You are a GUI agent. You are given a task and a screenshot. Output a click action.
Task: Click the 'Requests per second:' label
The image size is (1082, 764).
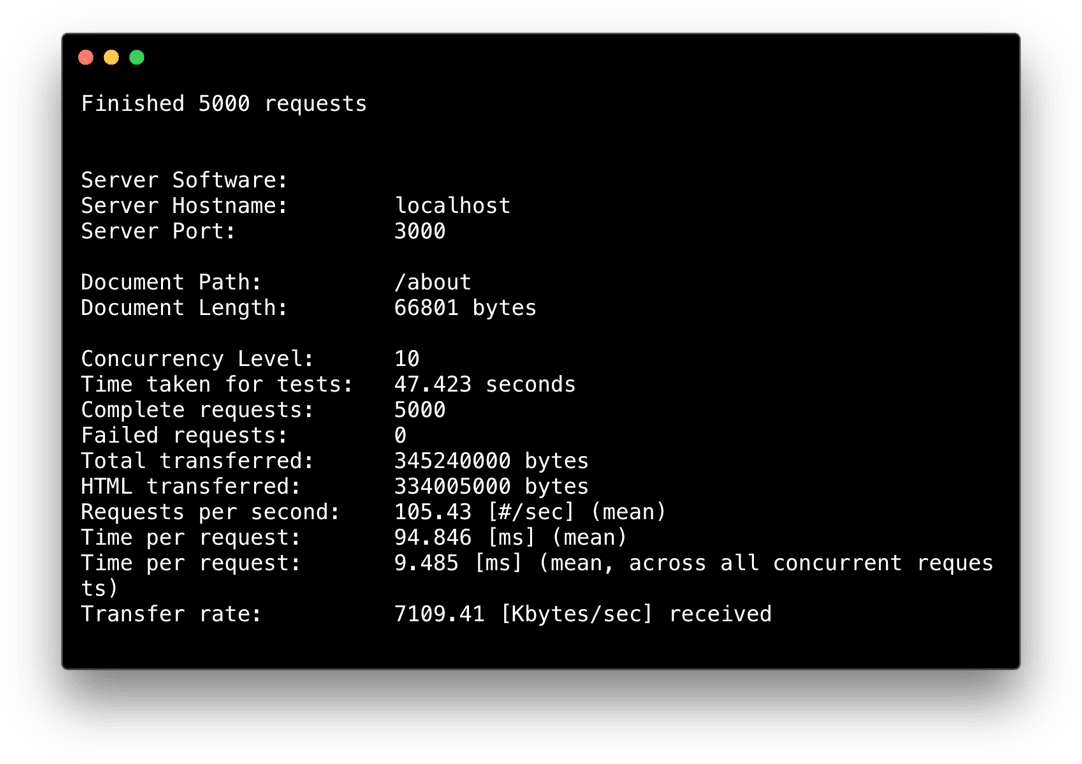click(210, 512)
